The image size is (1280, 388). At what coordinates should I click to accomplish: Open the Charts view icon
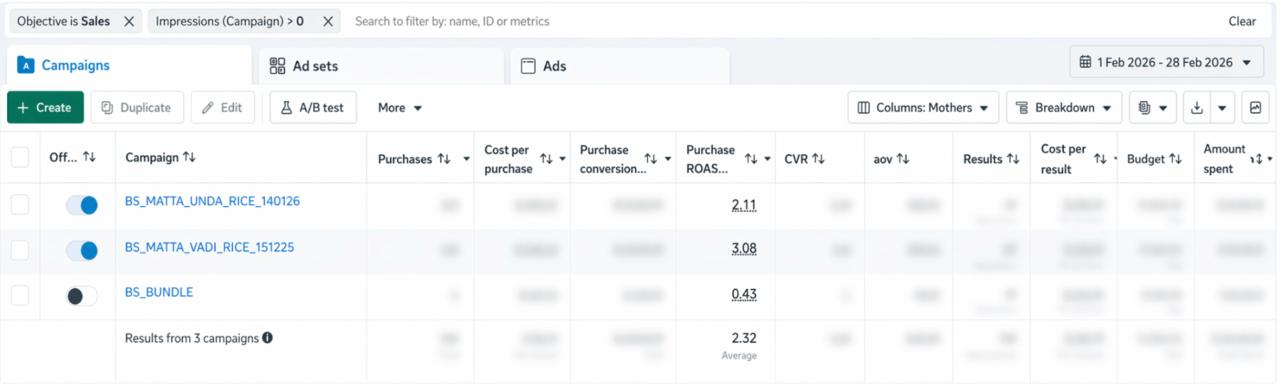pyautogui.click(x=1255, y=108)
